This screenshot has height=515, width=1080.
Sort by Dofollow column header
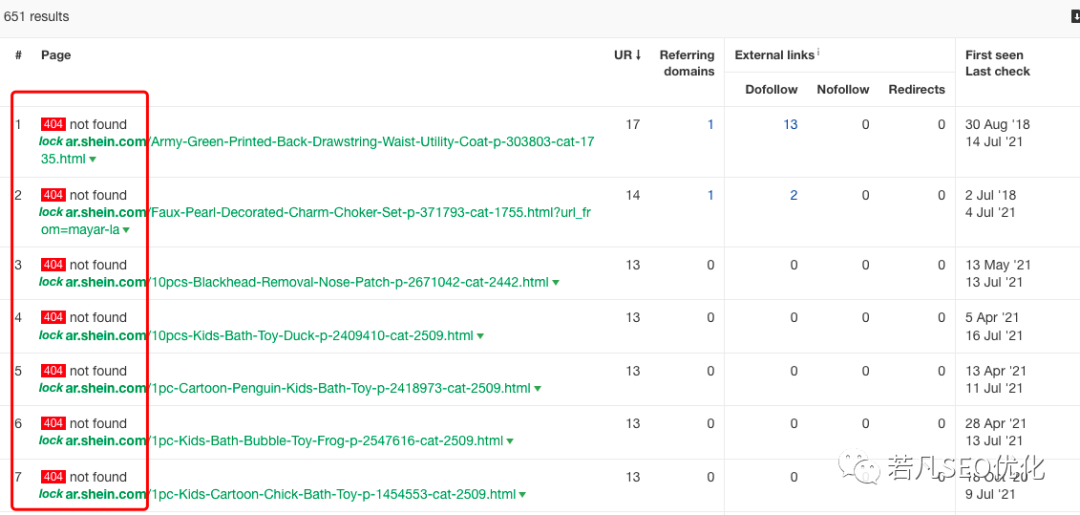pyautogui.click(x=771, y=89)
